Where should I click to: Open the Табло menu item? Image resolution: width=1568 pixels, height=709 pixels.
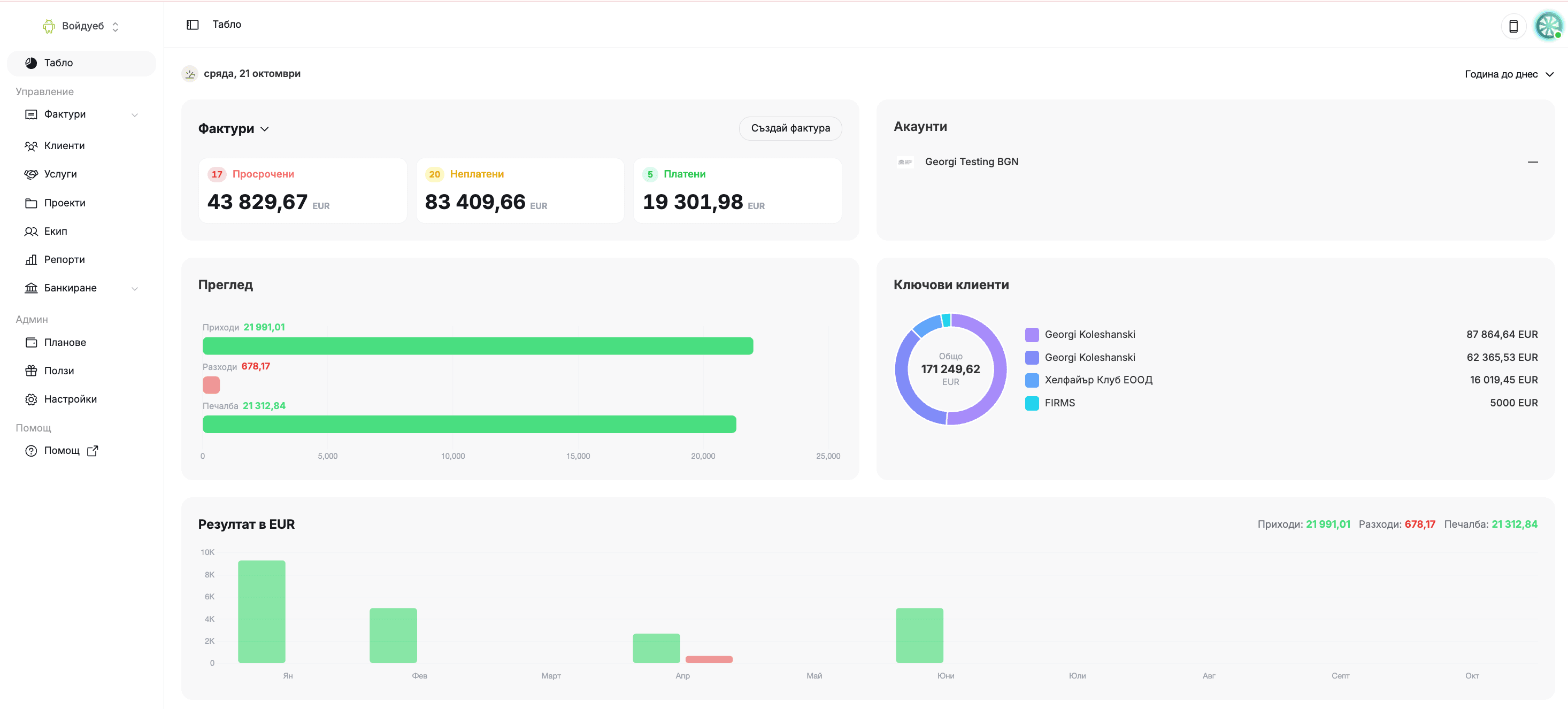coord(82,63)
